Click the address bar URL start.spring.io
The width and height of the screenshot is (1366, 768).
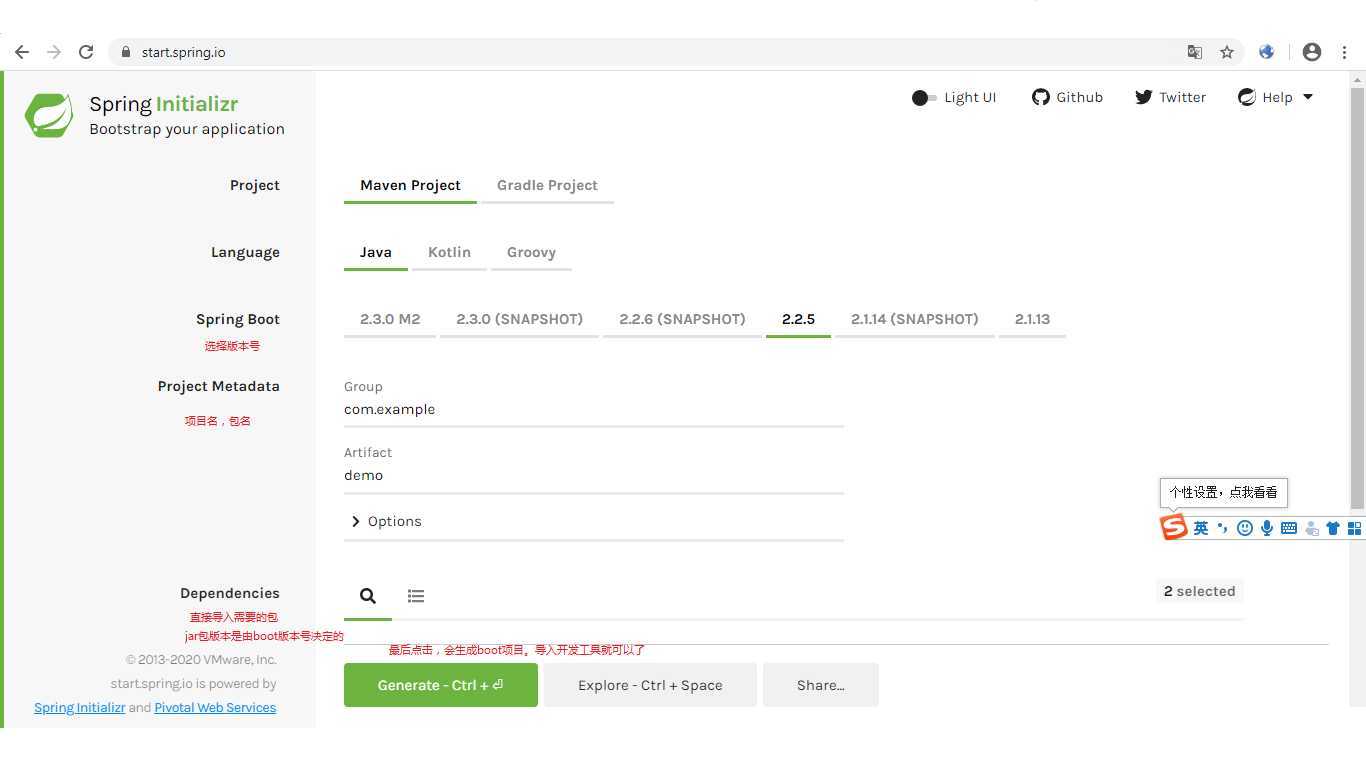pos(183,52)
